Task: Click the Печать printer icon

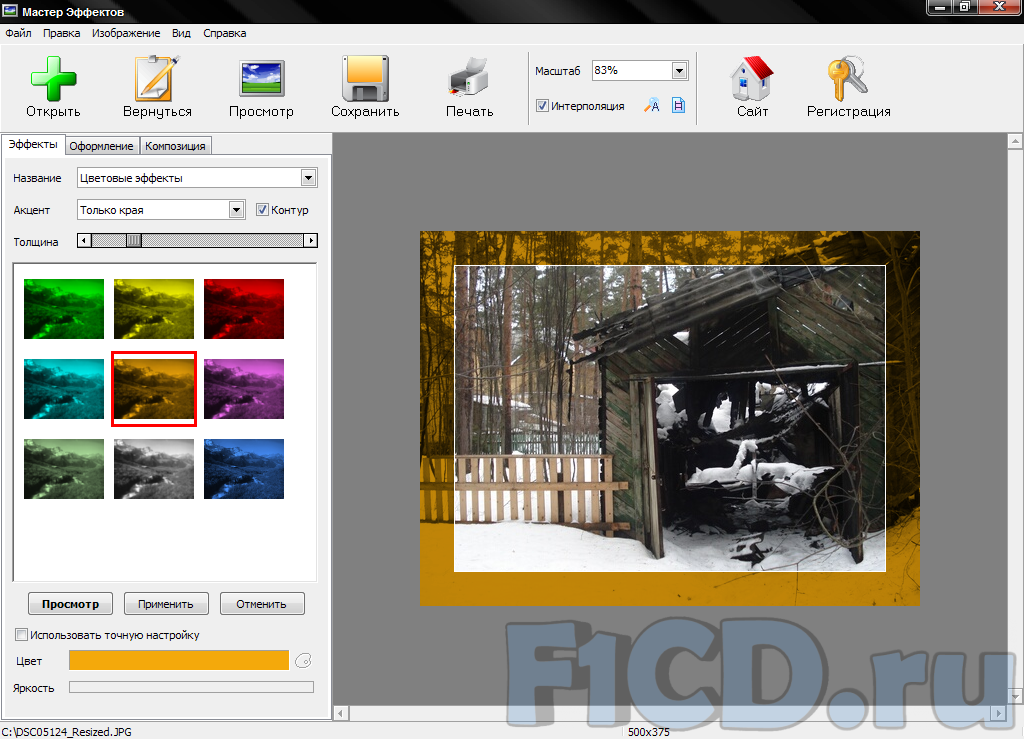Action: click(469, 78)
